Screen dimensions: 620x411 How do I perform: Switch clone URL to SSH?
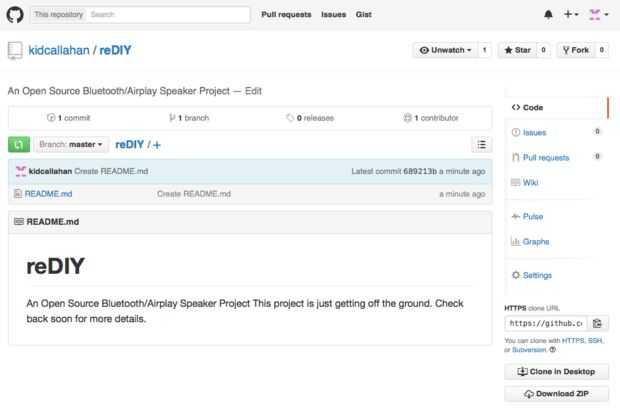click(x=595, y=341)
